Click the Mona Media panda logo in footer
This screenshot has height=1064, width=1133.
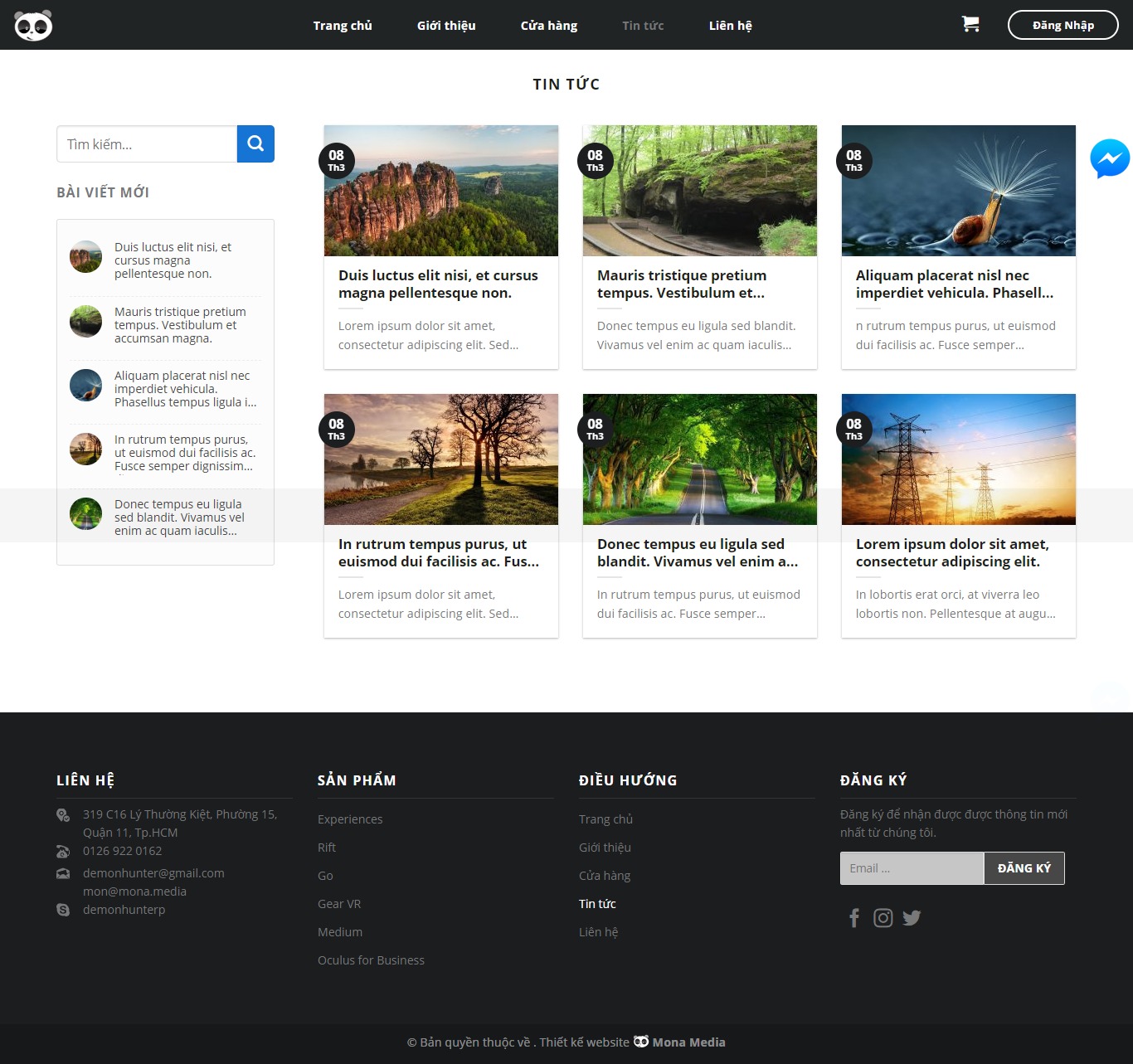[641, 1042]
